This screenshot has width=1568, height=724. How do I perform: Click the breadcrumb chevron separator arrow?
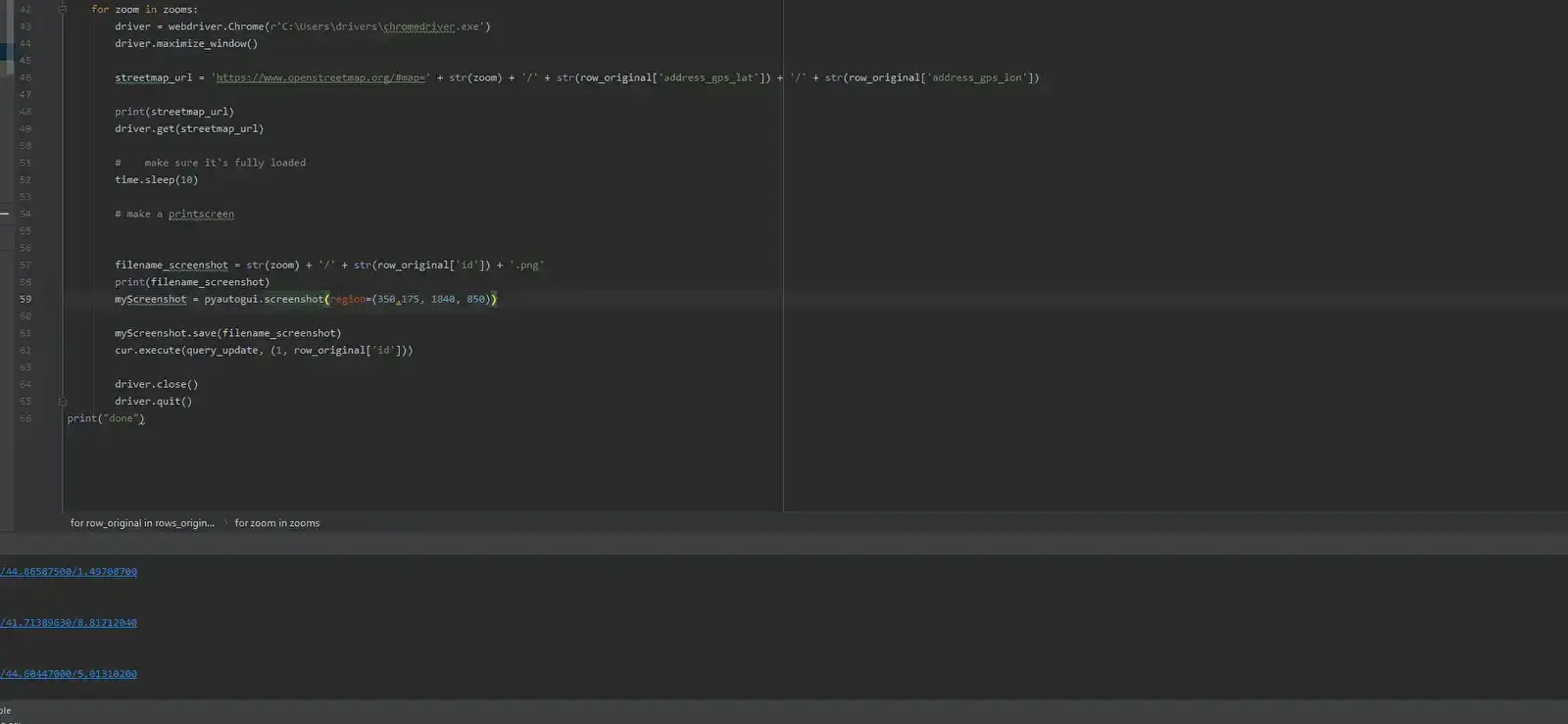[x=225, y=523]
